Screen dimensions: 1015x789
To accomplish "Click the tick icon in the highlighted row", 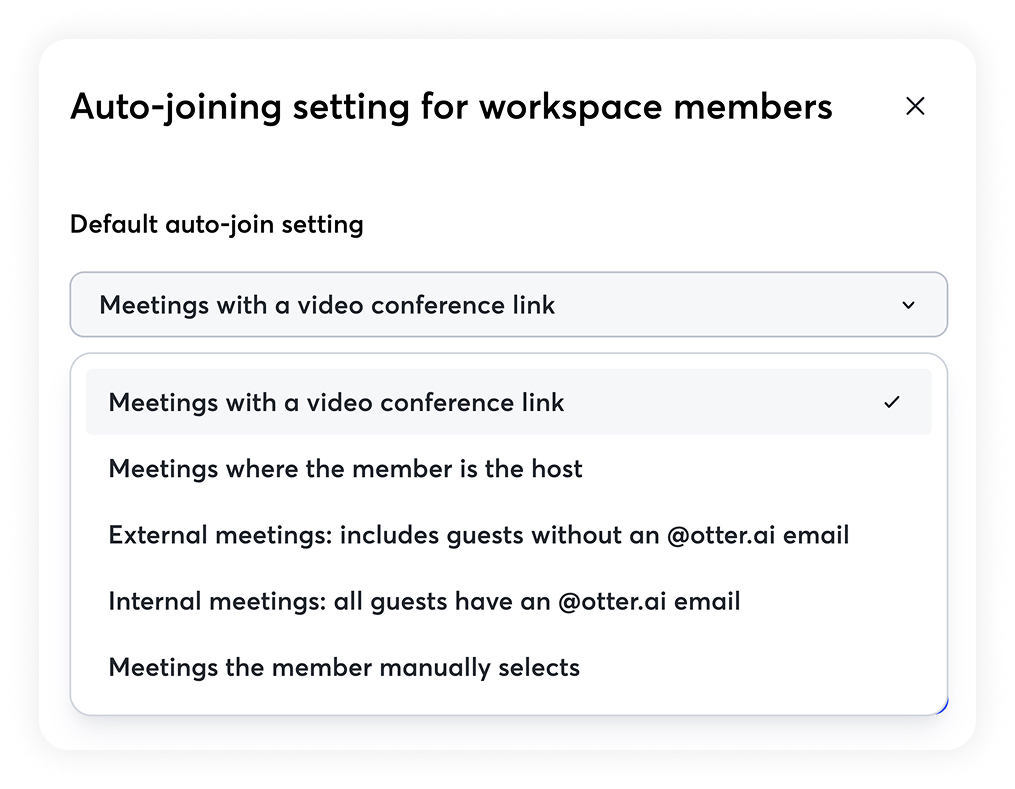I will pos(892,403).
